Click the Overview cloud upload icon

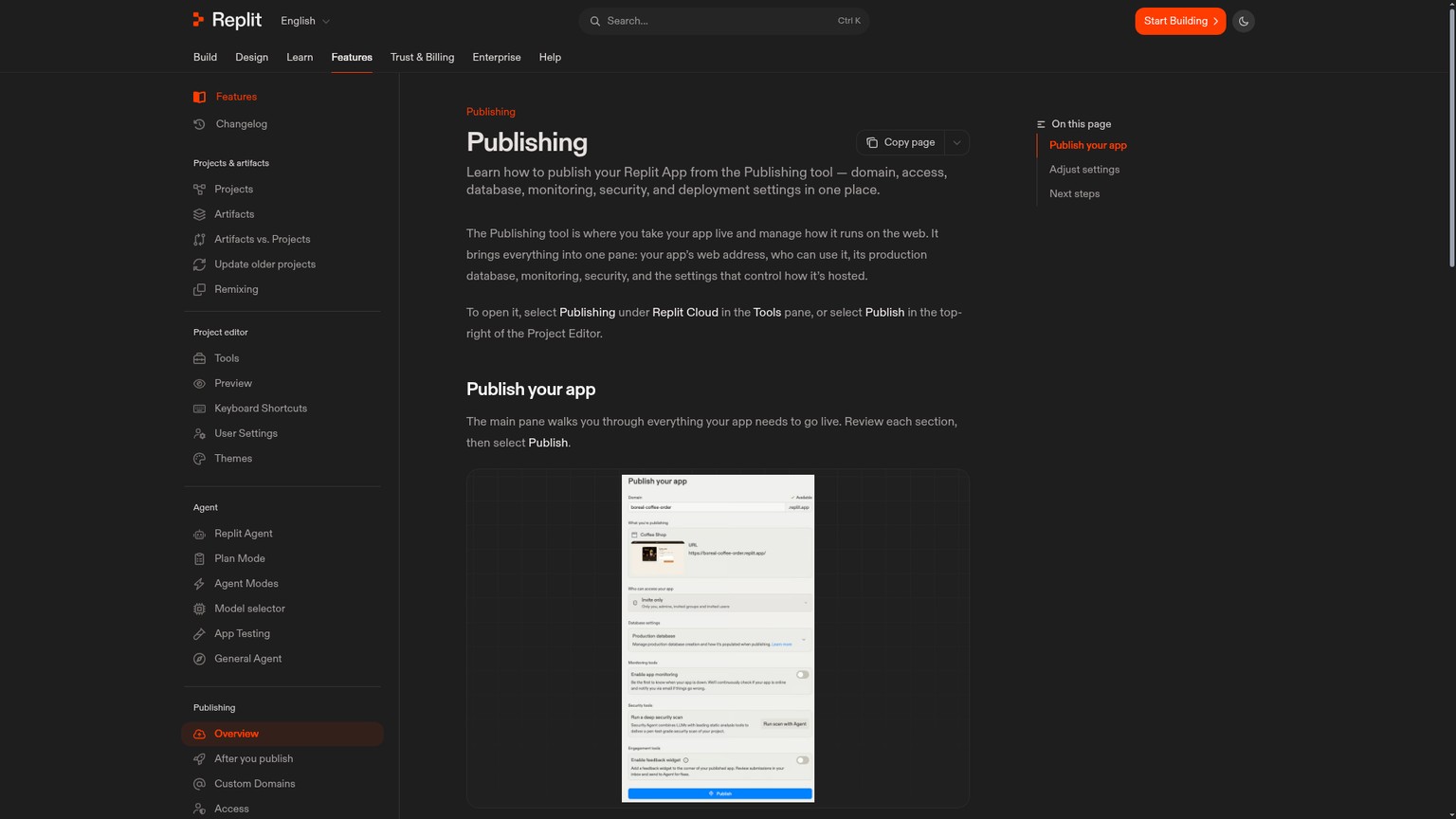pos(199,734)
